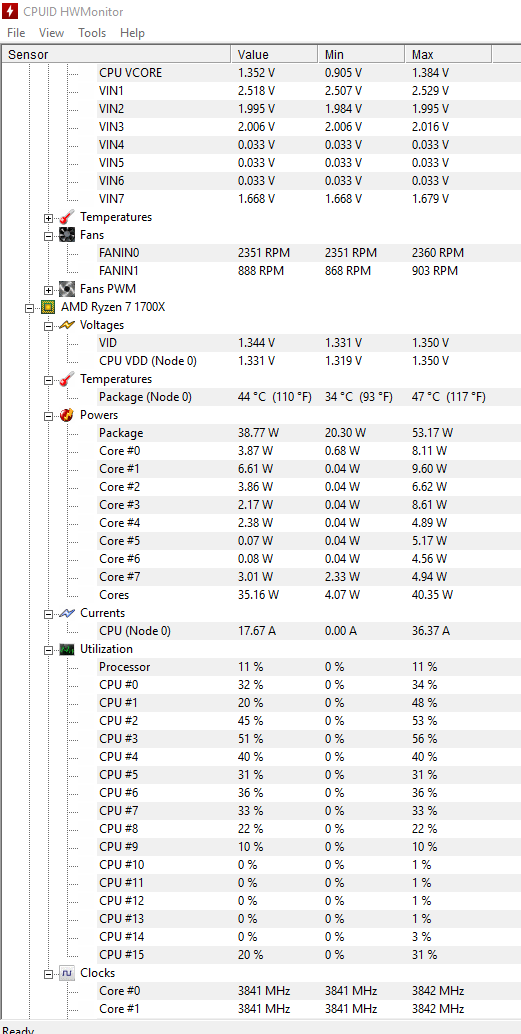This screenshot has height=1034, width=521.
Task: Click the Max column header
Action: (448, 54)
